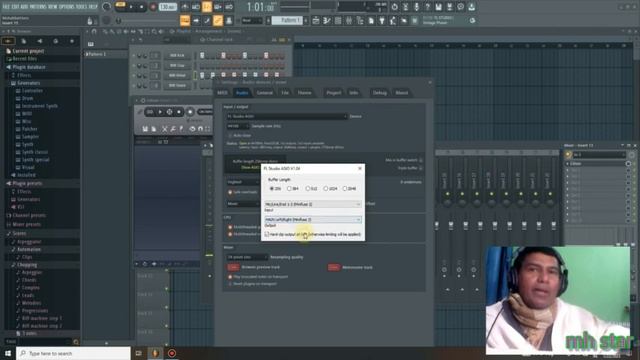
Task: Open the Output device dropdown in ASIO dialog
Action: point(313,220)
